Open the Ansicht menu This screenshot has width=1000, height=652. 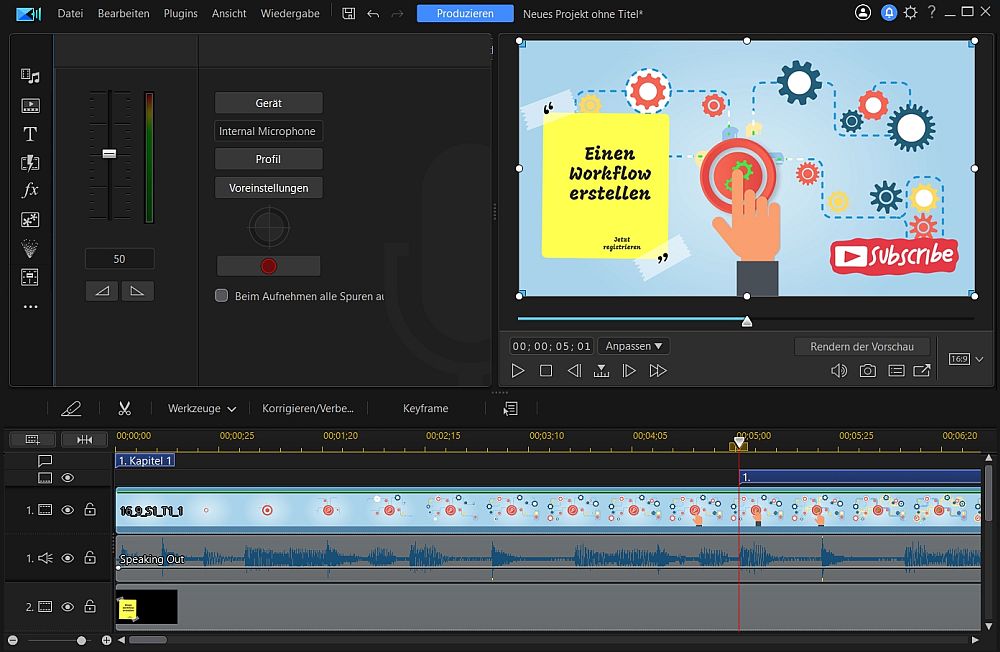click(x=229, y=13)
